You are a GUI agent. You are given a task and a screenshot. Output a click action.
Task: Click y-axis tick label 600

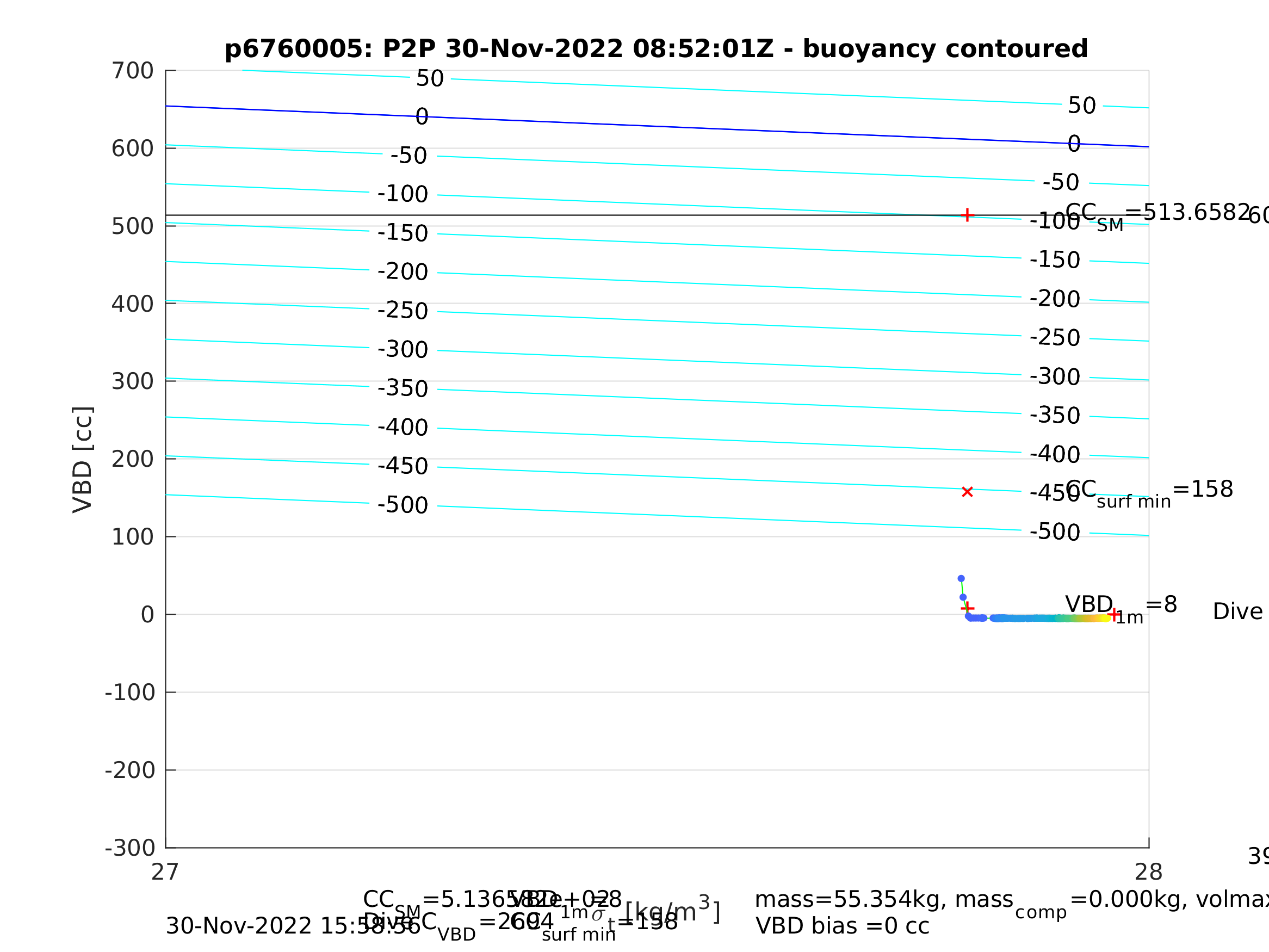tap(133, 149)
